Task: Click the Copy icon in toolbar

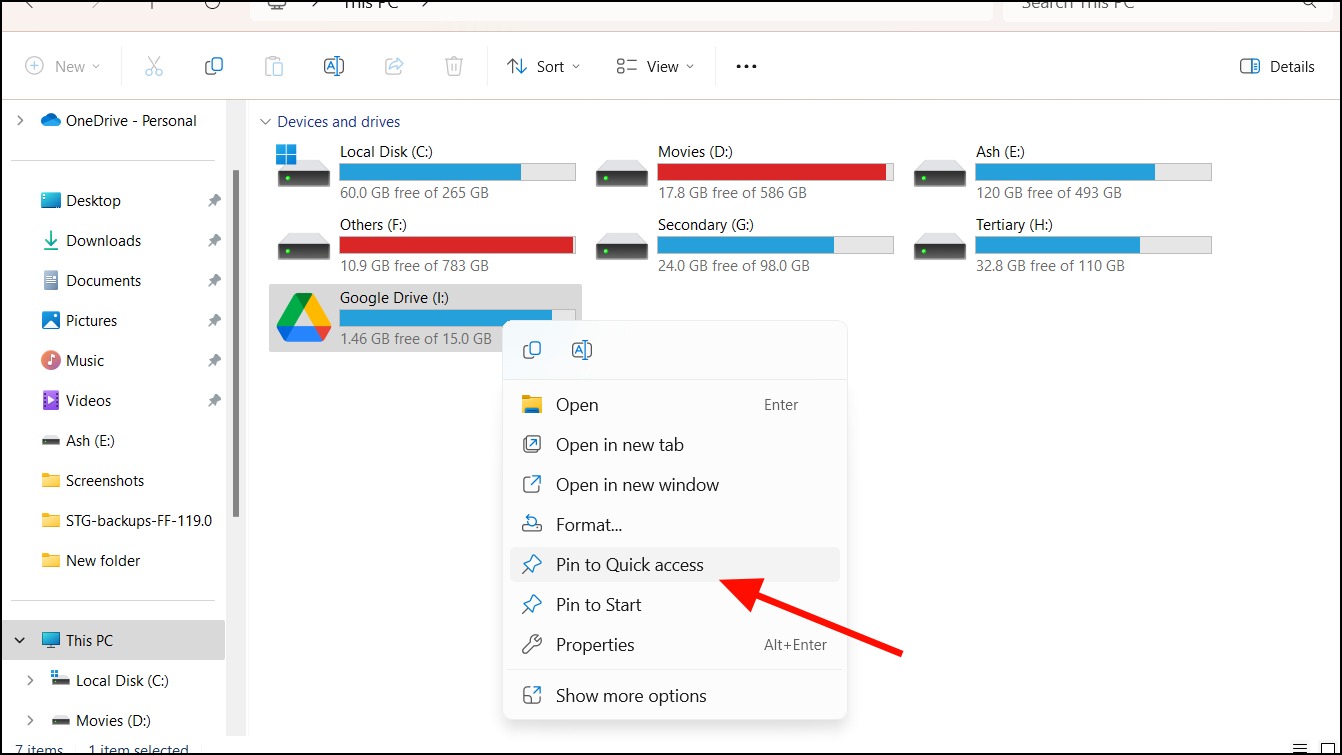Action: tap(213, 66)
